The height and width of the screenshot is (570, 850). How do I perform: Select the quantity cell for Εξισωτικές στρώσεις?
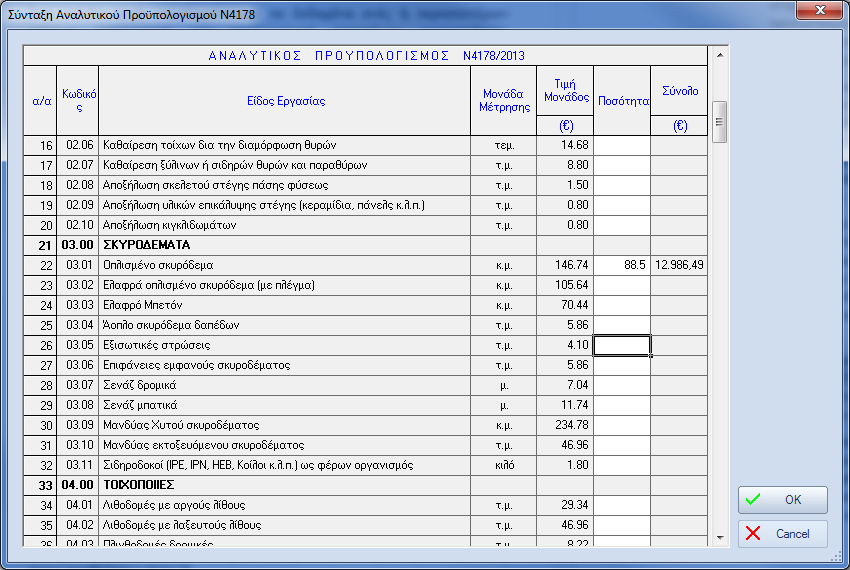[622, 345]
